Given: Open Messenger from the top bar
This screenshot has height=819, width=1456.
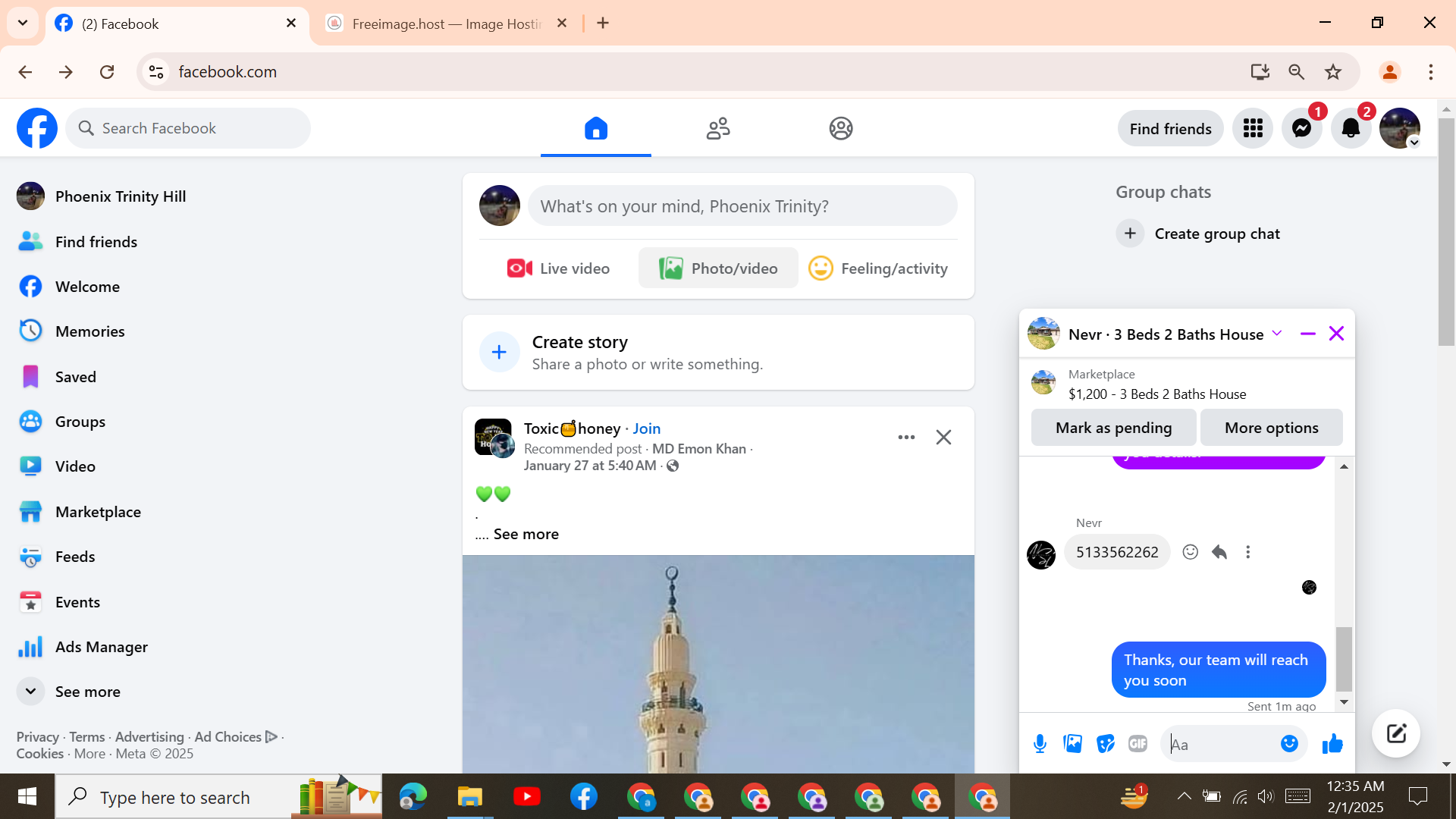Looking at the screenshot, I should (1302, 128).
